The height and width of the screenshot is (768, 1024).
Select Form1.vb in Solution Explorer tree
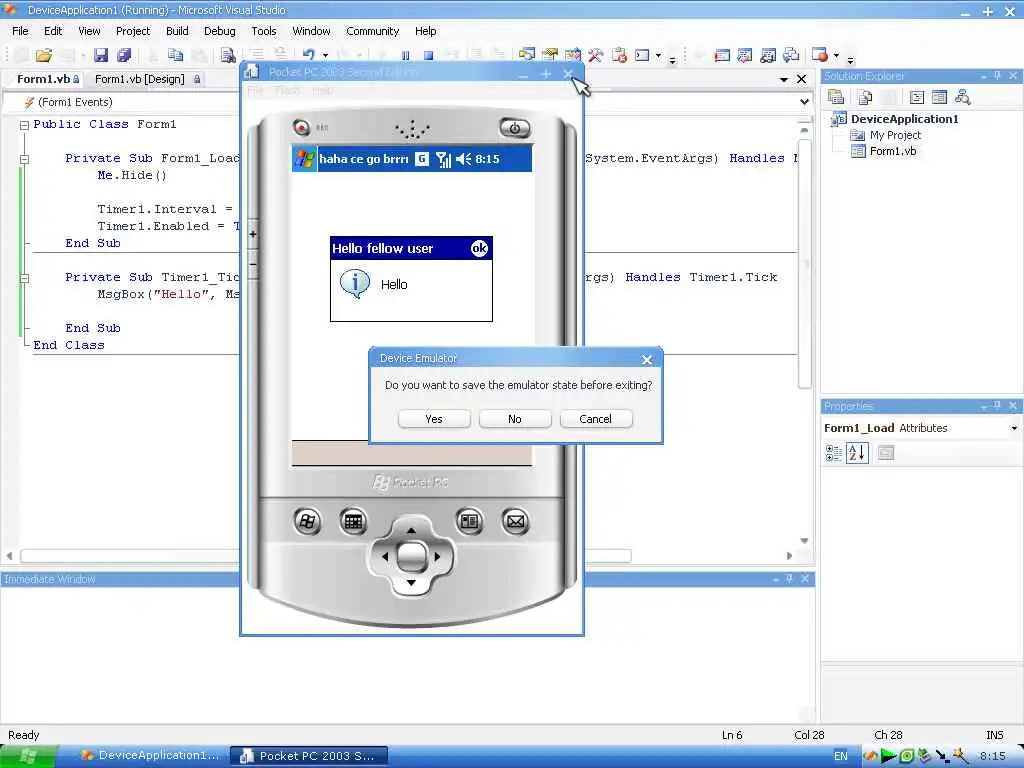[x=892, y=151]
